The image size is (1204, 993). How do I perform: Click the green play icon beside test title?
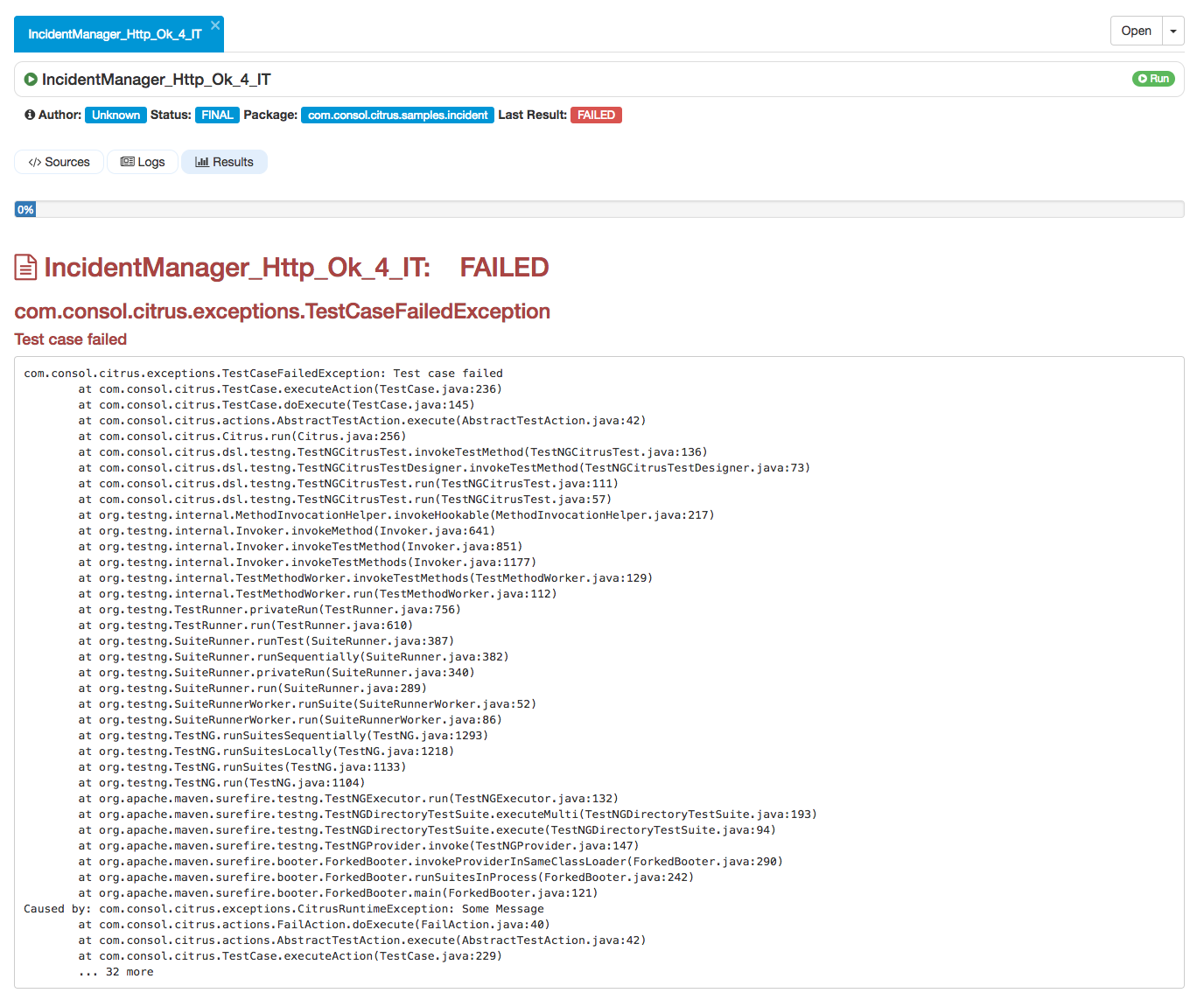point(31,80)
